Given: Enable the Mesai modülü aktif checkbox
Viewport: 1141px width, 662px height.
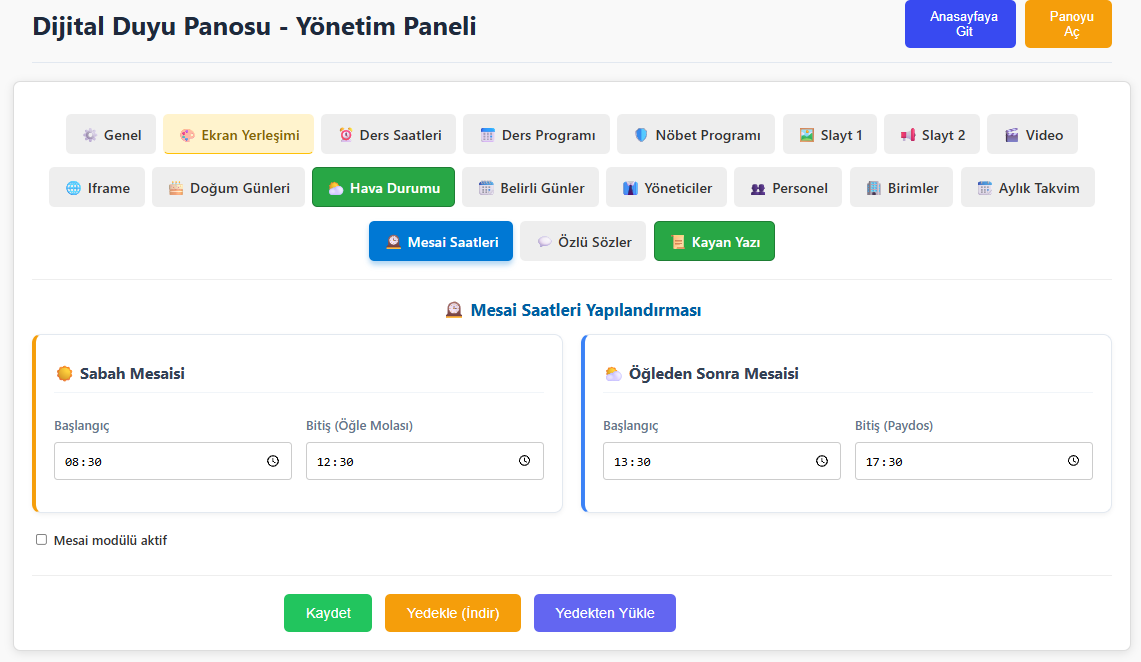Looking at the screenshot, I should pyautogui.click(x=42, y=540).
